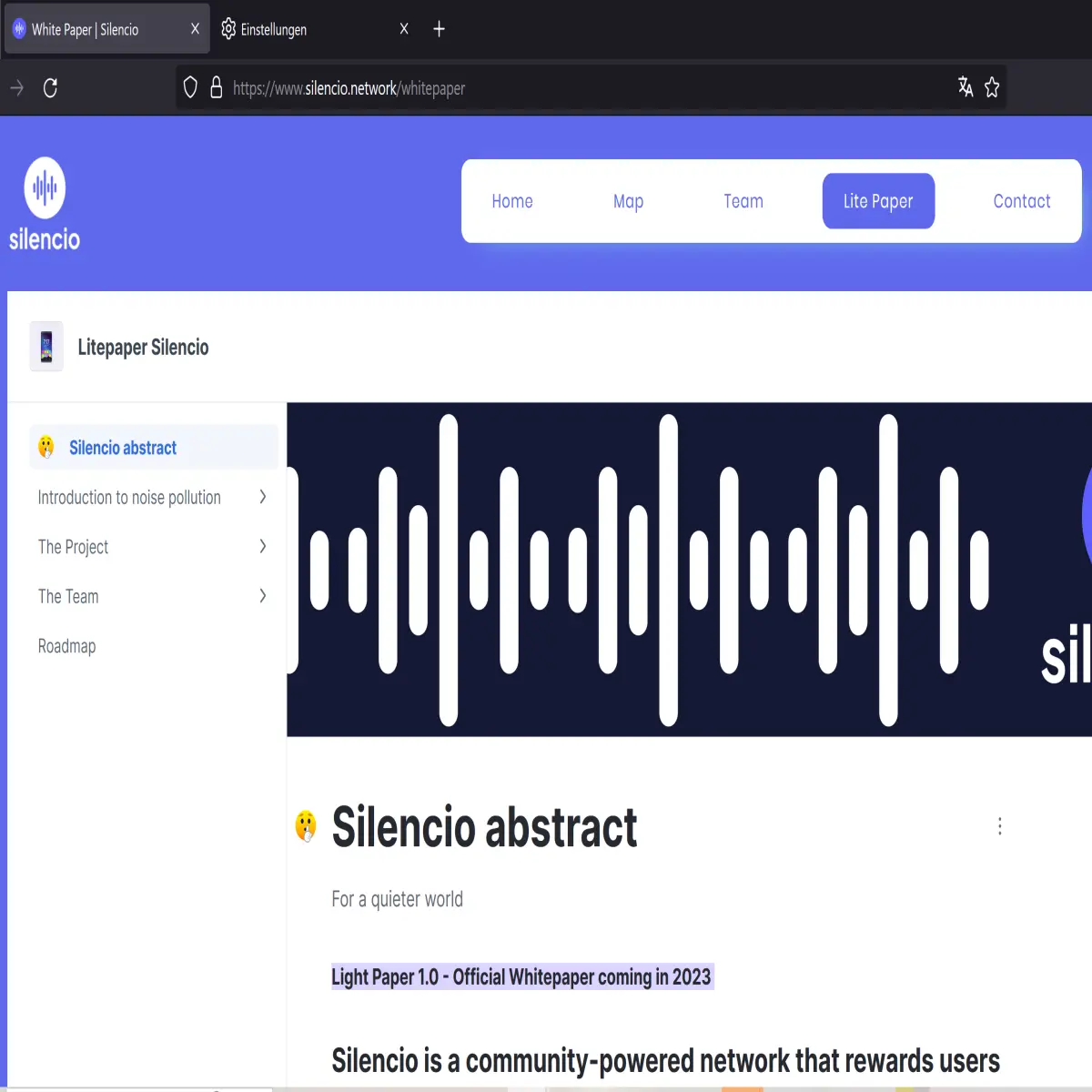Open a new tab with plus button

click(439, 29)
